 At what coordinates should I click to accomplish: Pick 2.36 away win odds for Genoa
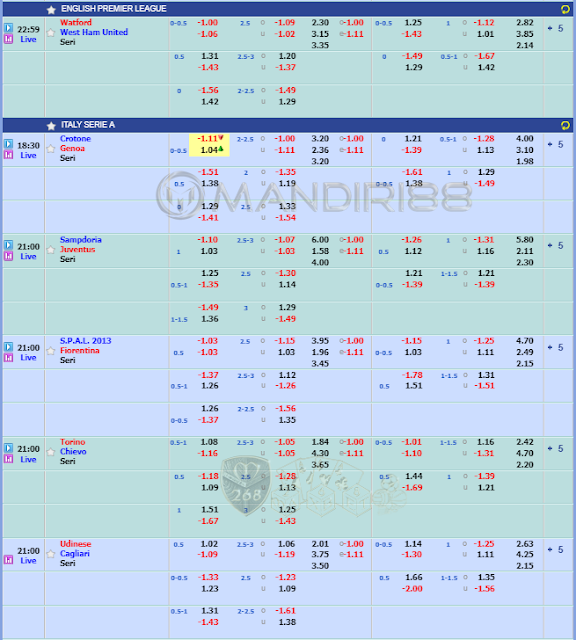point(320,150)
